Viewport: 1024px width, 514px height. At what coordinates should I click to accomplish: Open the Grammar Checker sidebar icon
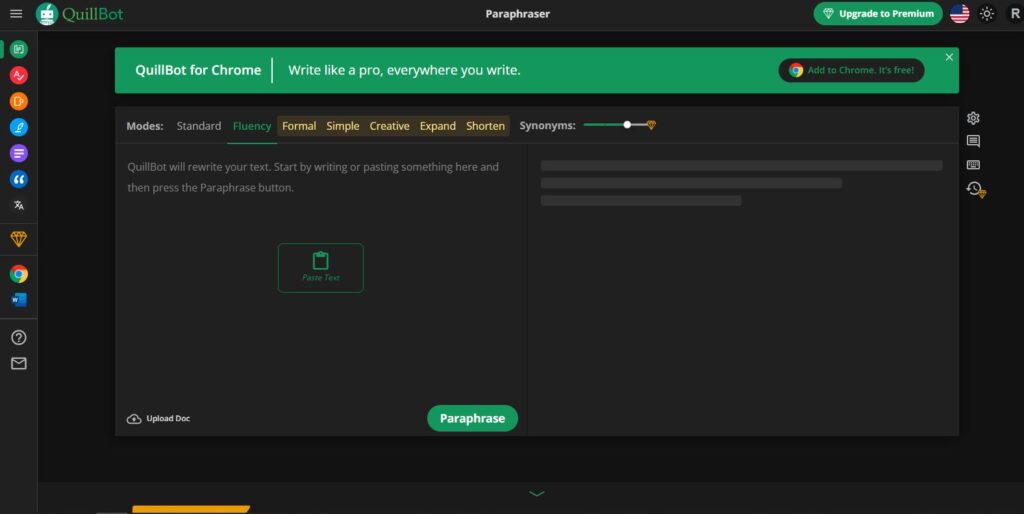[19, 75]
